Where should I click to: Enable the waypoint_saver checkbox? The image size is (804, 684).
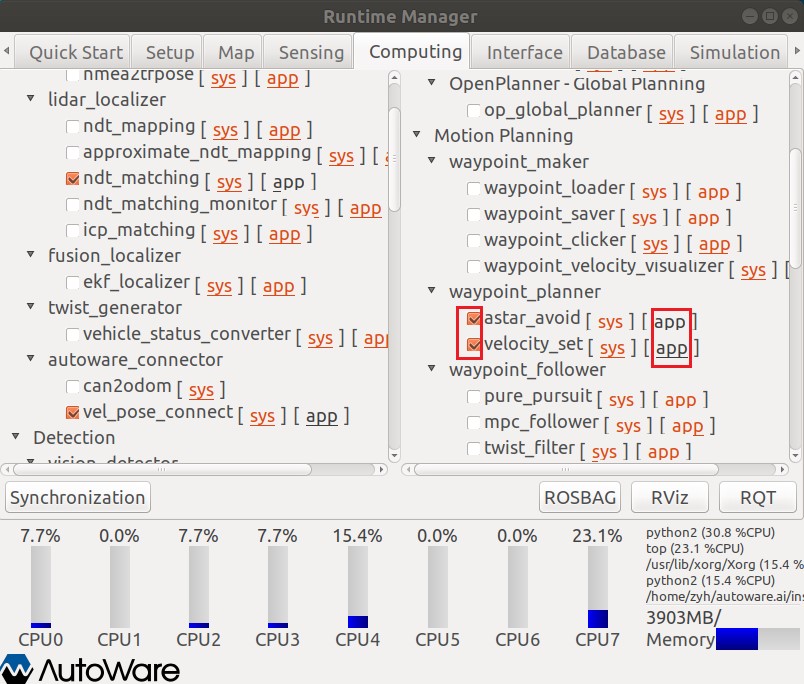pyautogui.click(x=474, y=215)
